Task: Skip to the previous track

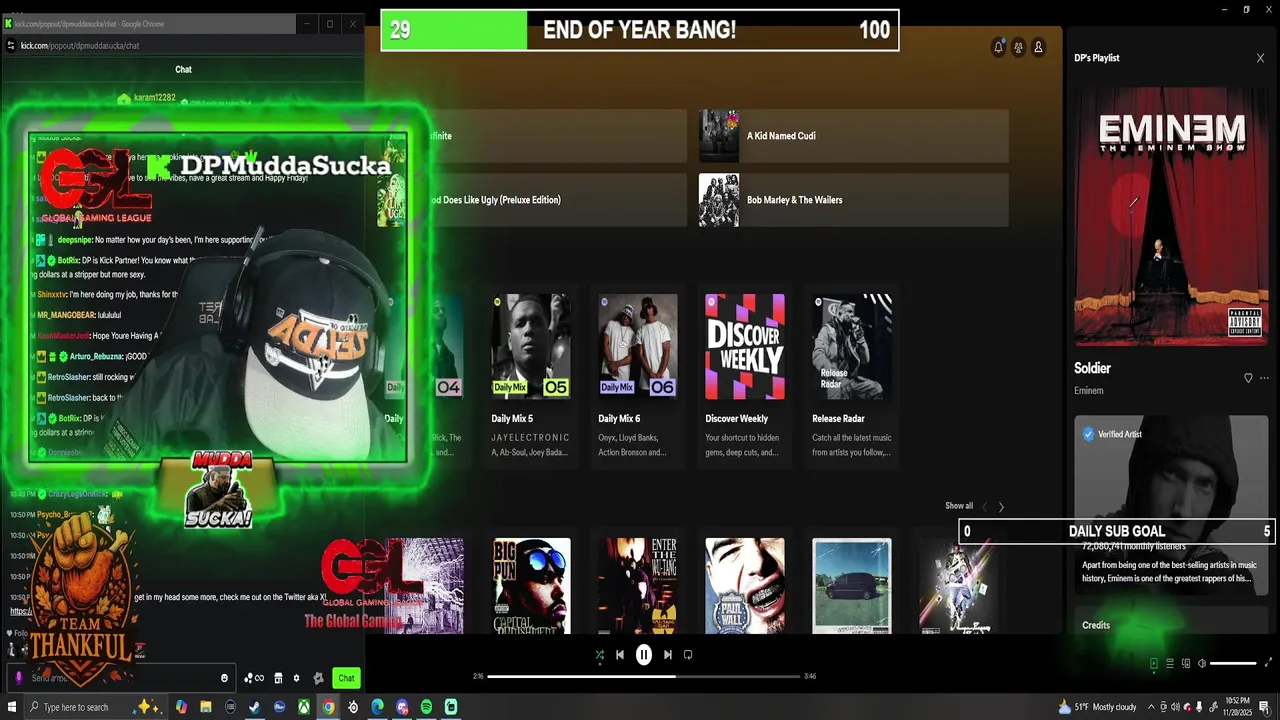Action: pyautogui.click(x=620, y=655)
